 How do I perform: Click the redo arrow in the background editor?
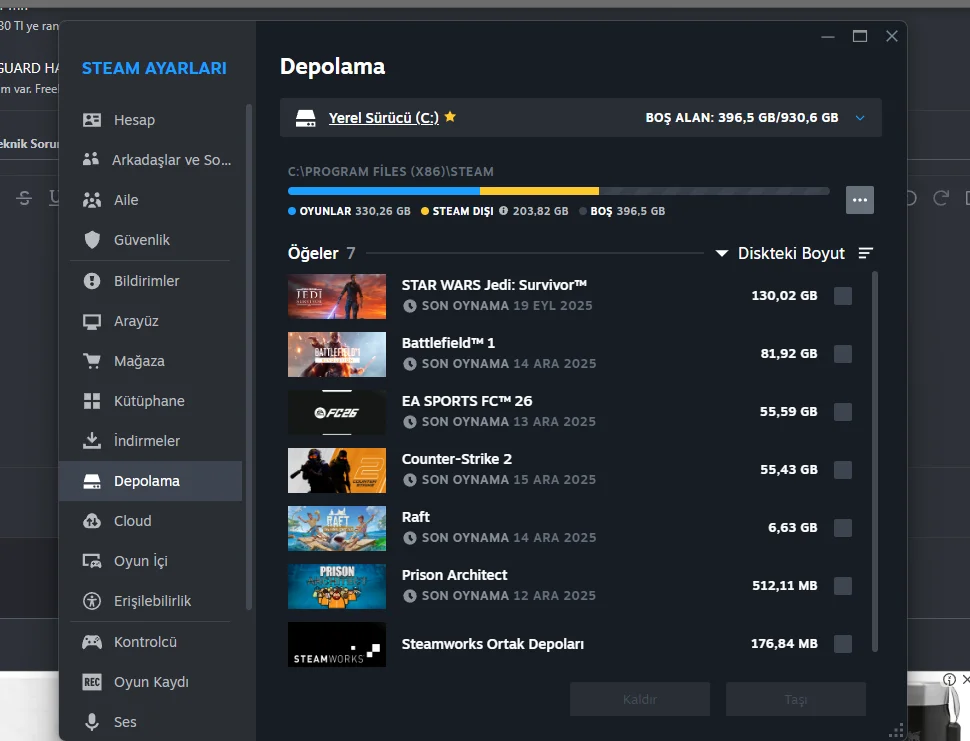click(941, 198)
